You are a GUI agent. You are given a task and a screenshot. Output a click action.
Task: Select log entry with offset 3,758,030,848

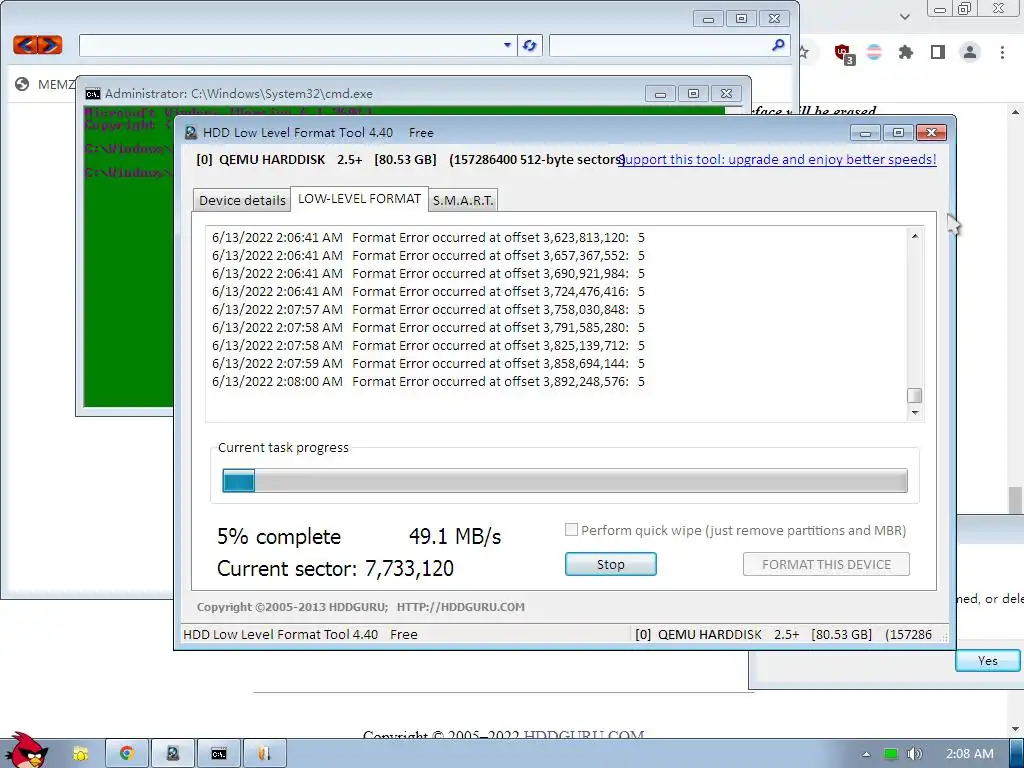click(x=428, y=309)
